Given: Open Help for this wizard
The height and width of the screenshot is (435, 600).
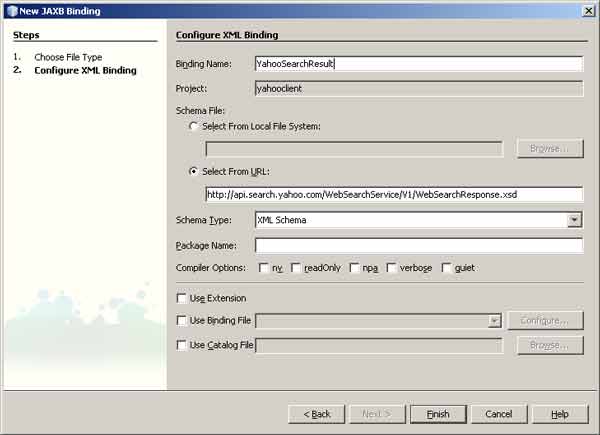Looking at the screenshot, I should click(560, 414).
